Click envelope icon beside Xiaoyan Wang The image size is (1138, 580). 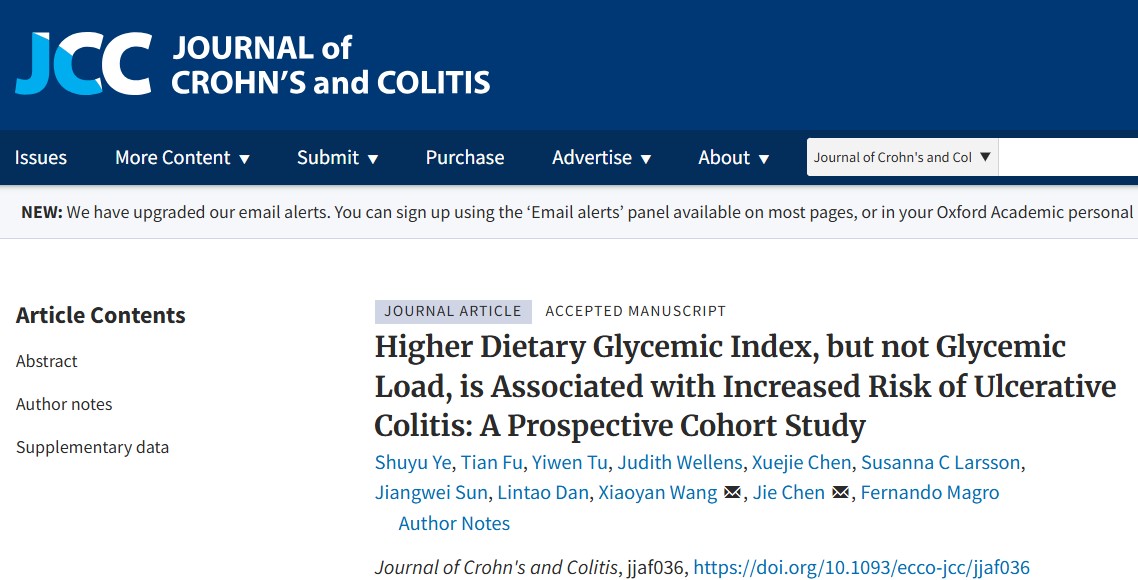[732, 493]
